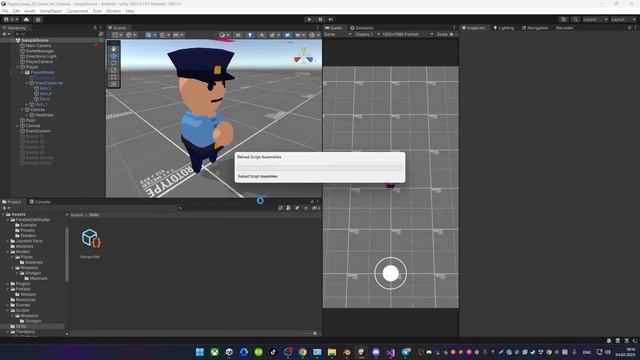Screen dimensions: 640x360
Task: Switch to the Recorder tab
Action: tap(564, 28)
